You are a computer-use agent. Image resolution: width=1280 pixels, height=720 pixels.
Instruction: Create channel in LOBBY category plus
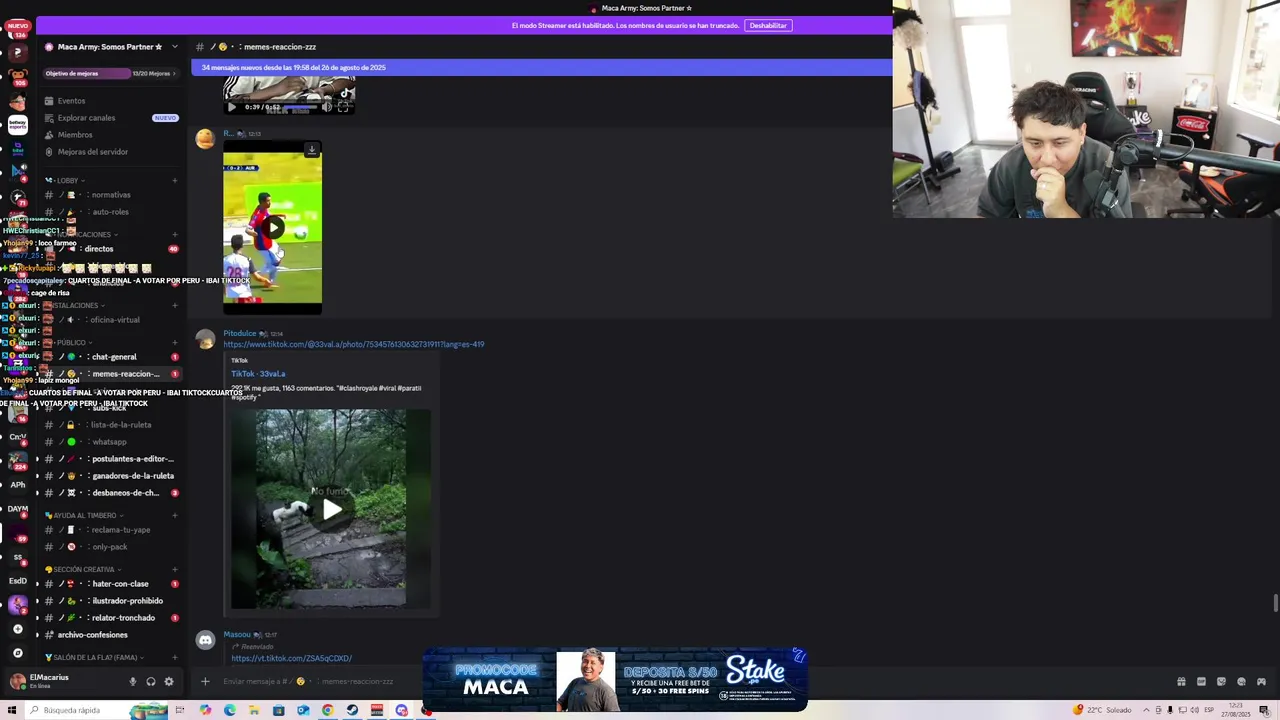pyautogui.click(x=174, y=181)
